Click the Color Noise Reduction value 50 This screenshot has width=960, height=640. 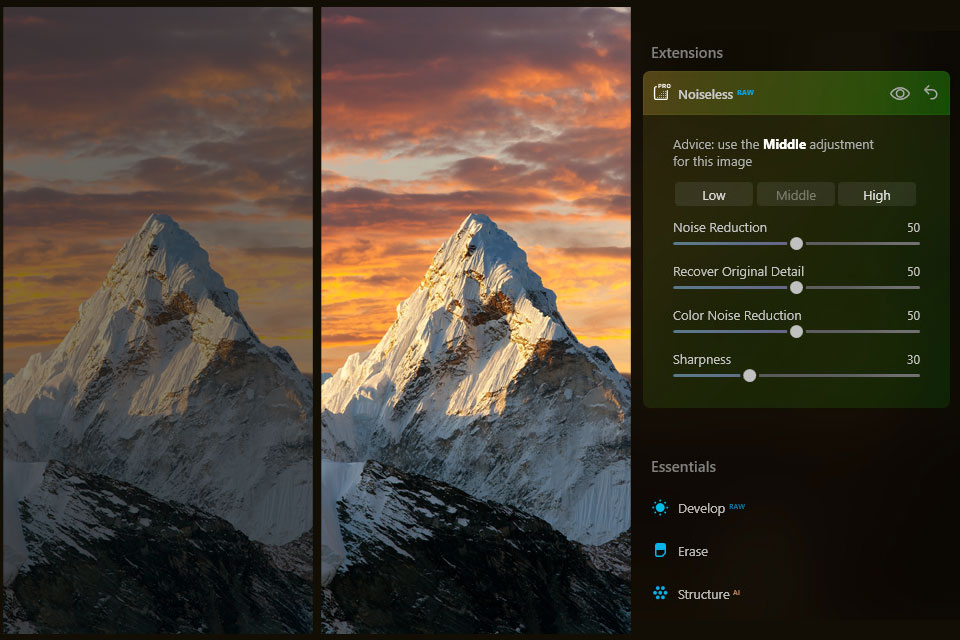tap(913, 316)
